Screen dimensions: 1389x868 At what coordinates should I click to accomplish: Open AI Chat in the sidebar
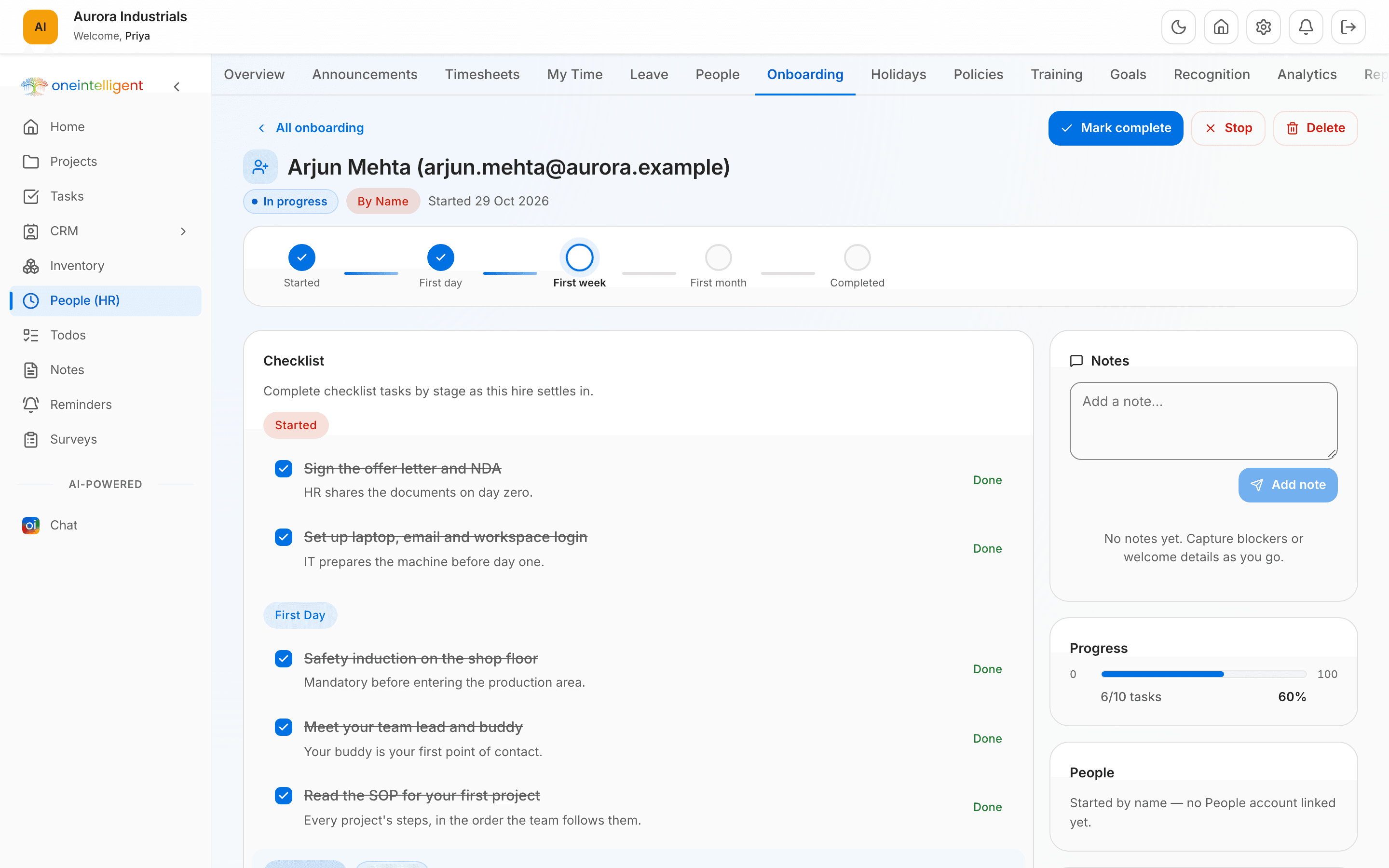[106, 525]
